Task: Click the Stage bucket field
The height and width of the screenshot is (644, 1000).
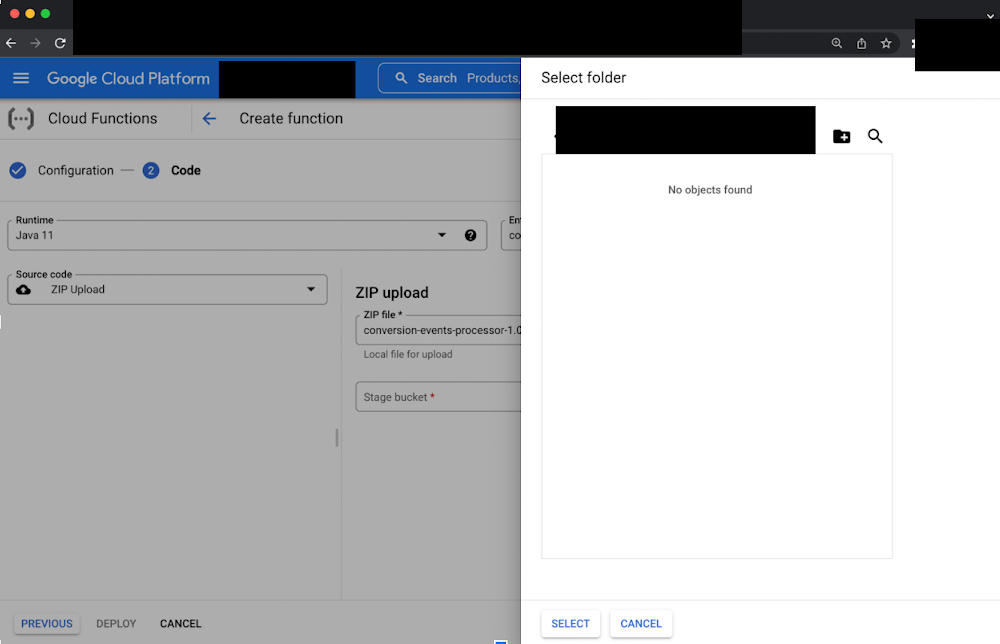Action: click(x=438, y=397)
